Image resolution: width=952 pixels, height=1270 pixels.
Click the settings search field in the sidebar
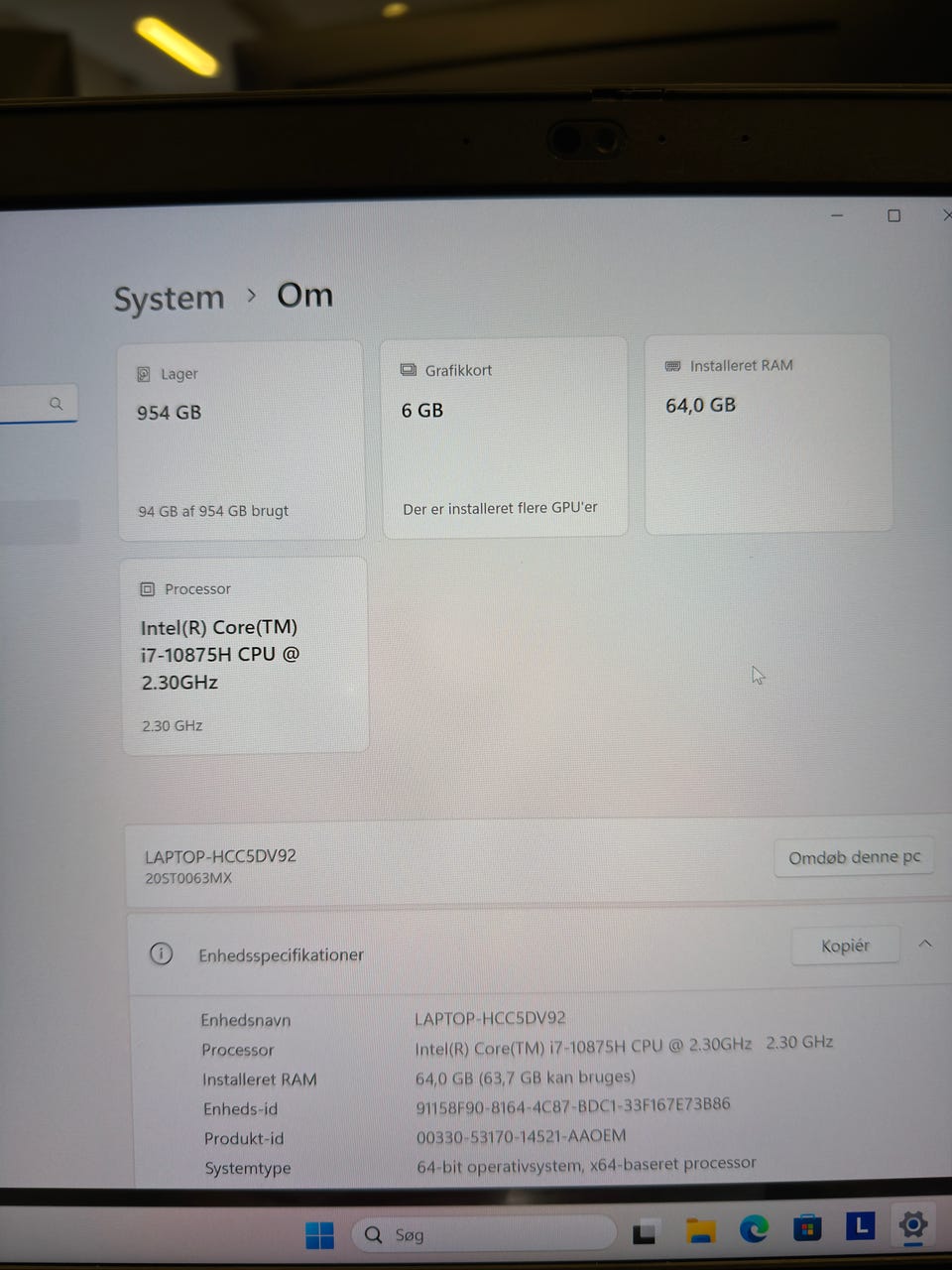click(38, 404)
